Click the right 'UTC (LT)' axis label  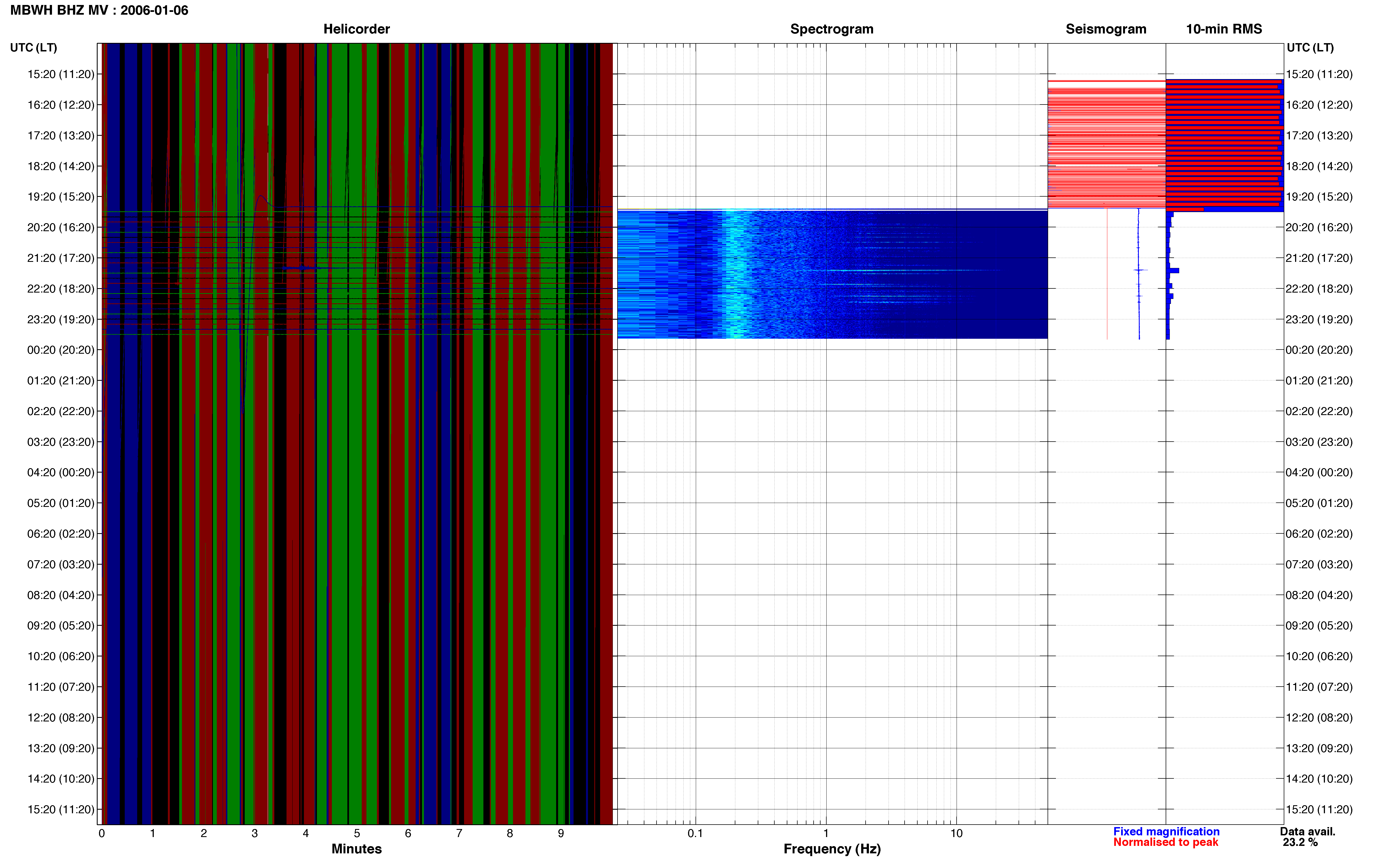[x=1310, y=48]
